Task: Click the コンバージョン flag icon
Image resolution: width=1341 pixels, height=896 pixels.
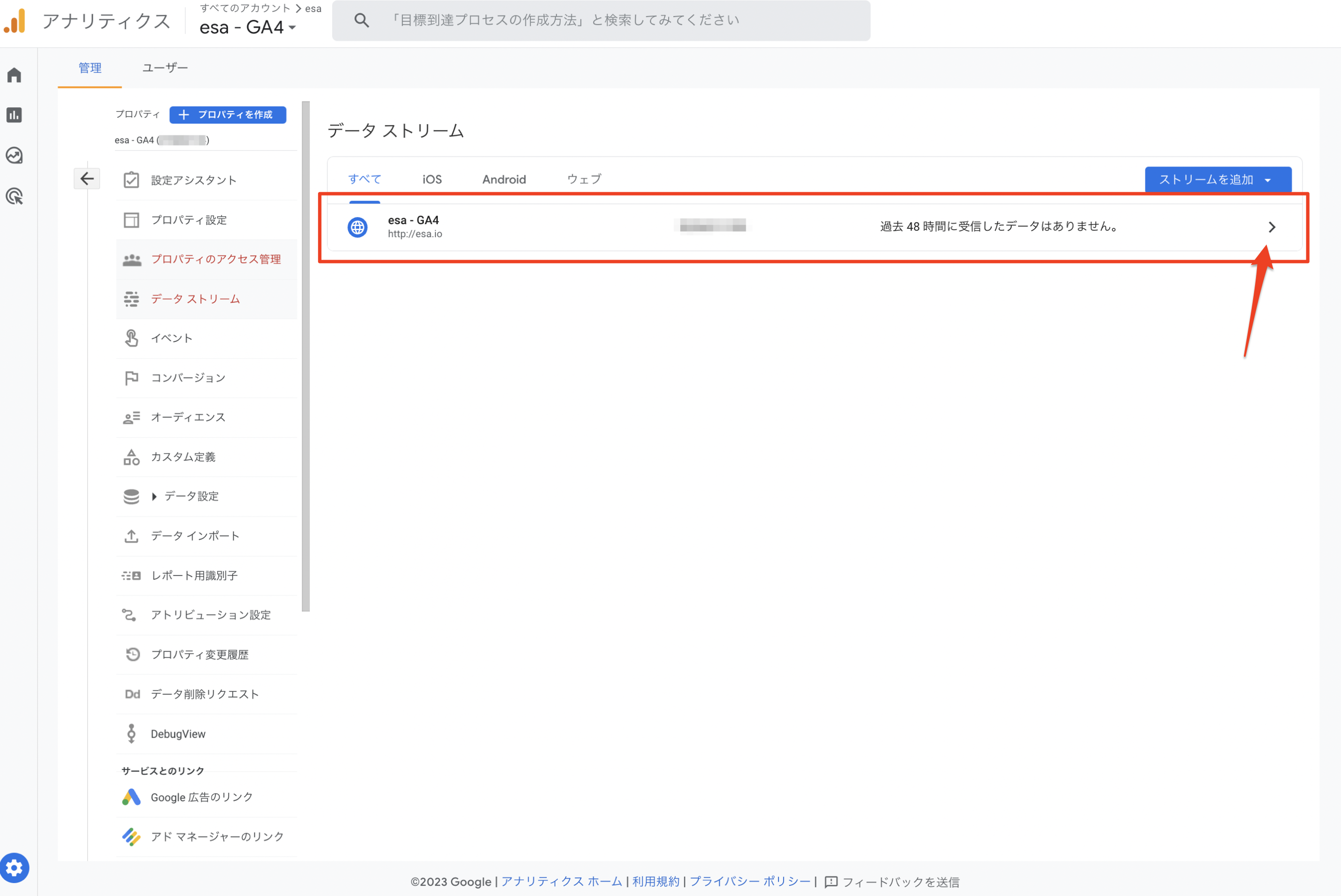Action: (131, 378)
